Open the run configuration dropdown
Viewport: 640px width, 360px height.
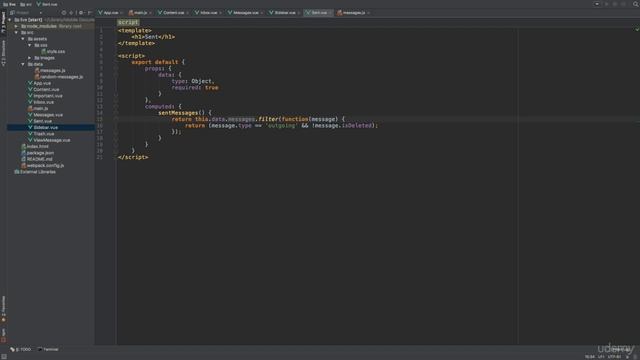[x=597, y=4]
